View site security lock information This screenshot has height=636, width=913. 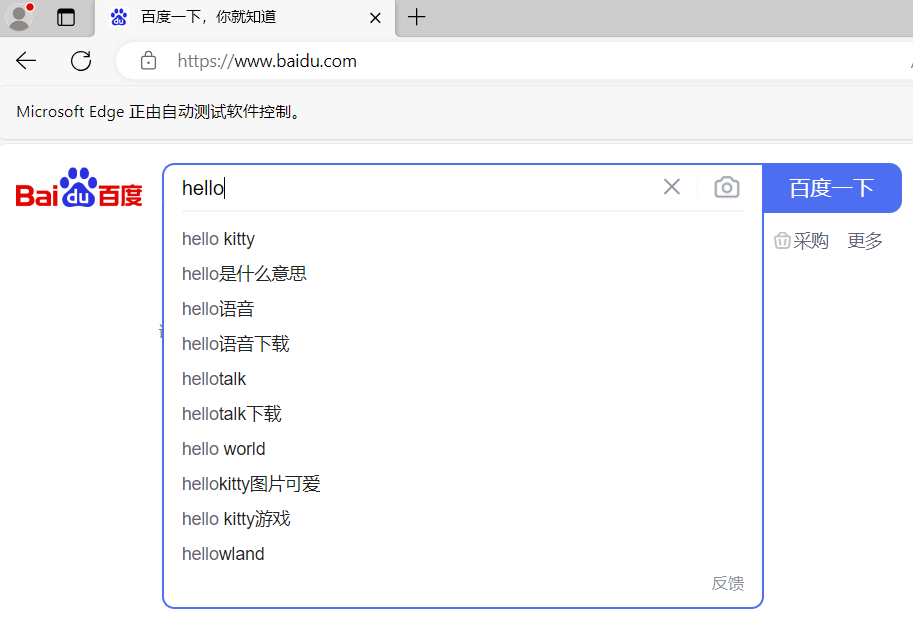click(148, 61)
